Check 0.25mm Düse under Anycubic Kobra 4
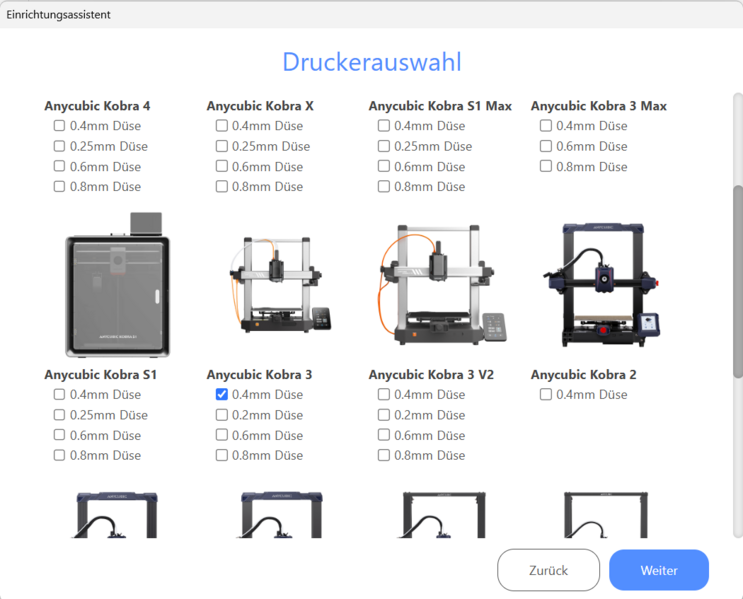 (59, 146)
